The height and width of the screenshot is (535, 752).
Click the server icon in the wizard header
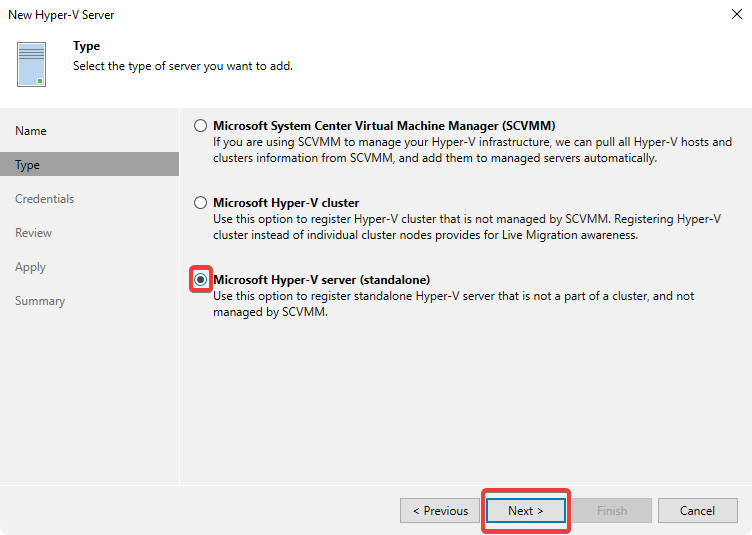tap(32, 64)
